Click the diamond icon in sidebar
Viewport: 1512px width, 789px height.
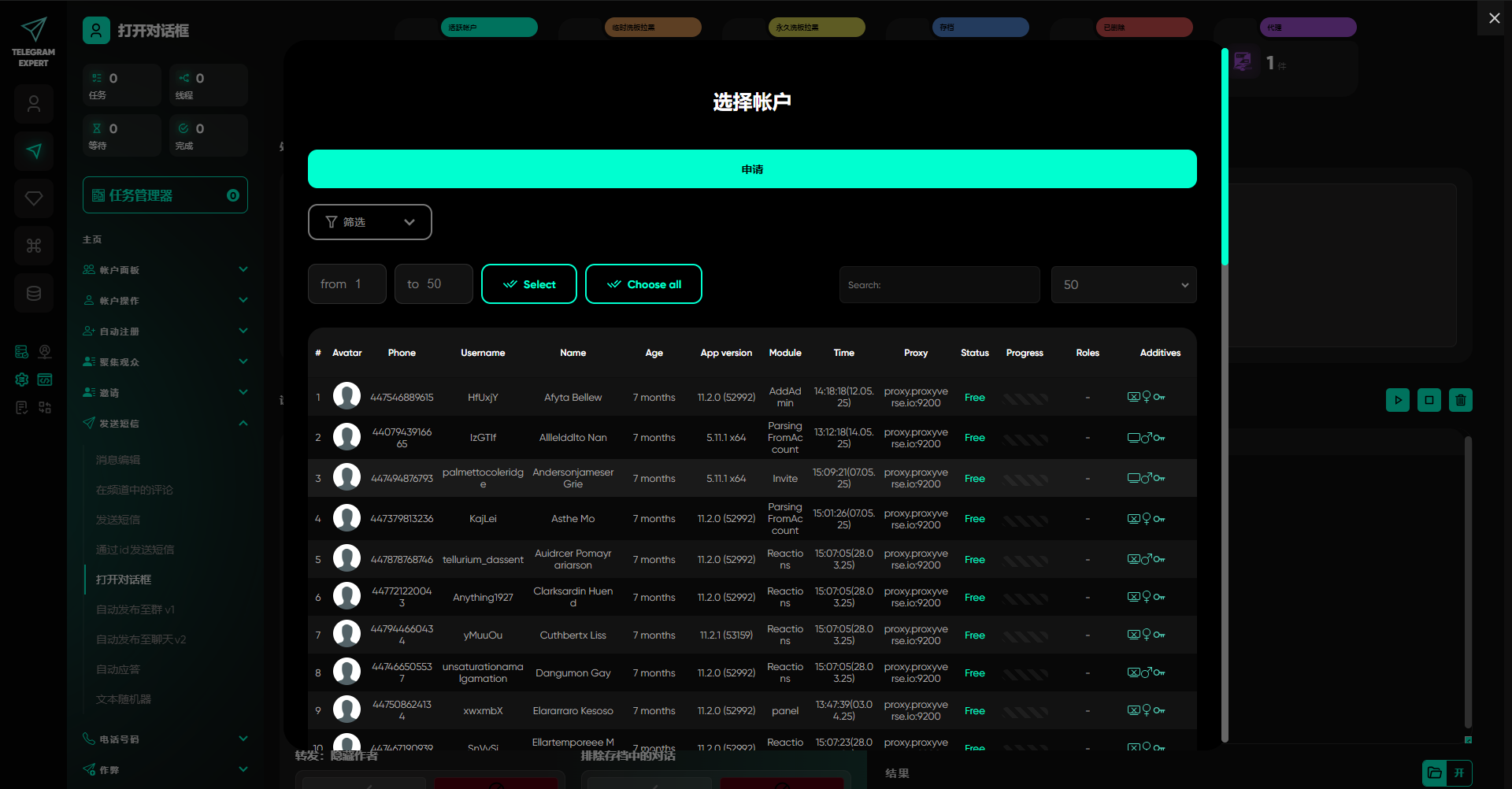(34, 198)
